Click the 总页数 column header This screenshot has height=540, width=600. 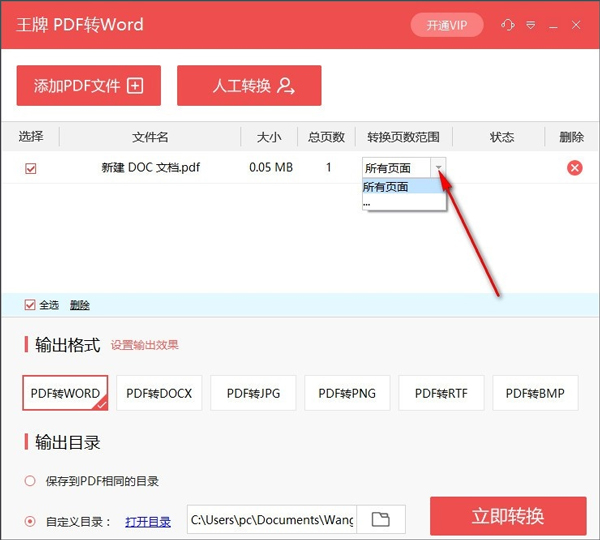point(326,137)
